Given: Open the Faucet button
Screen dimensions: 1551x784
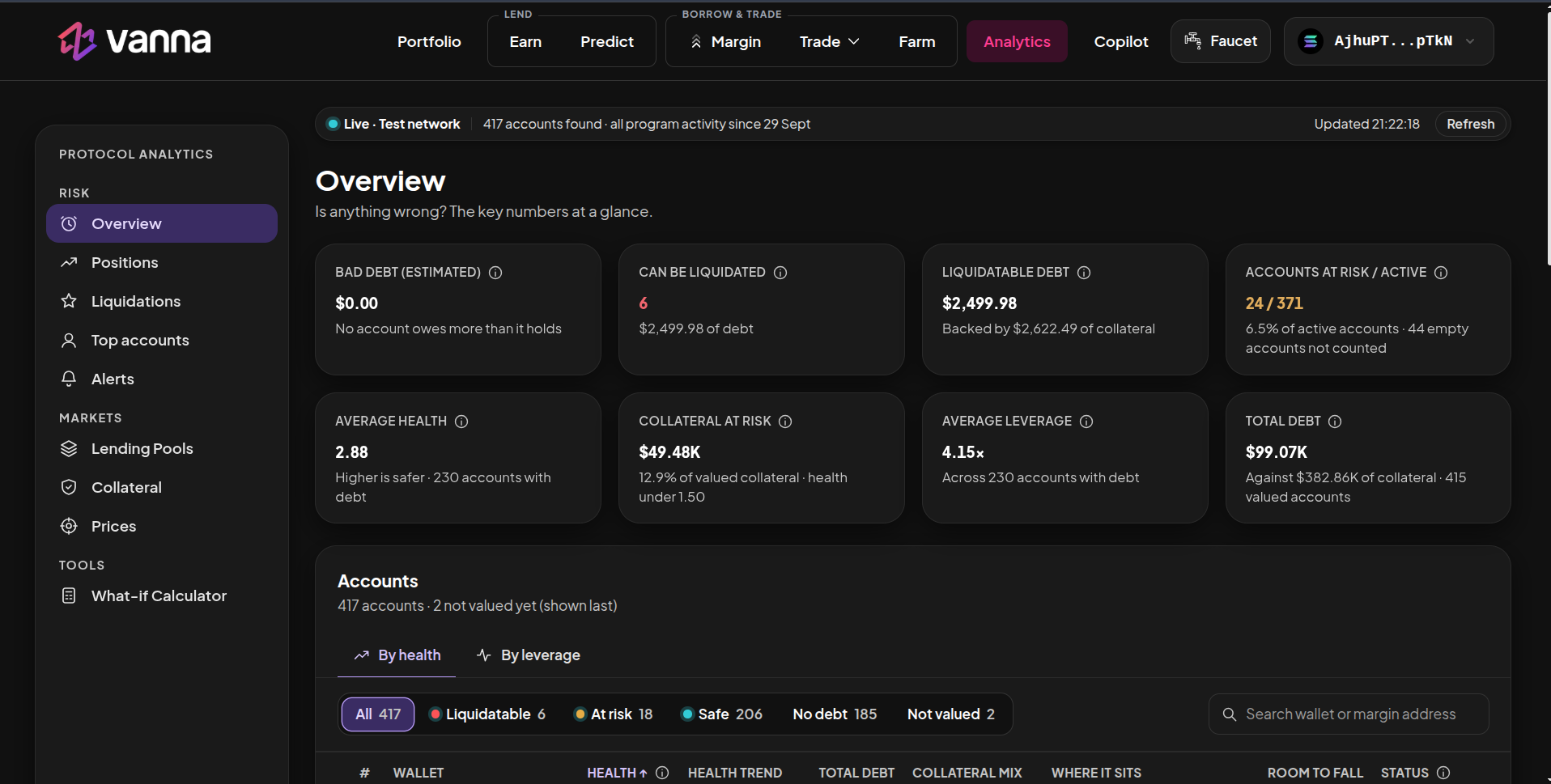Looking at the screenshot, I should click(1220, 41).
